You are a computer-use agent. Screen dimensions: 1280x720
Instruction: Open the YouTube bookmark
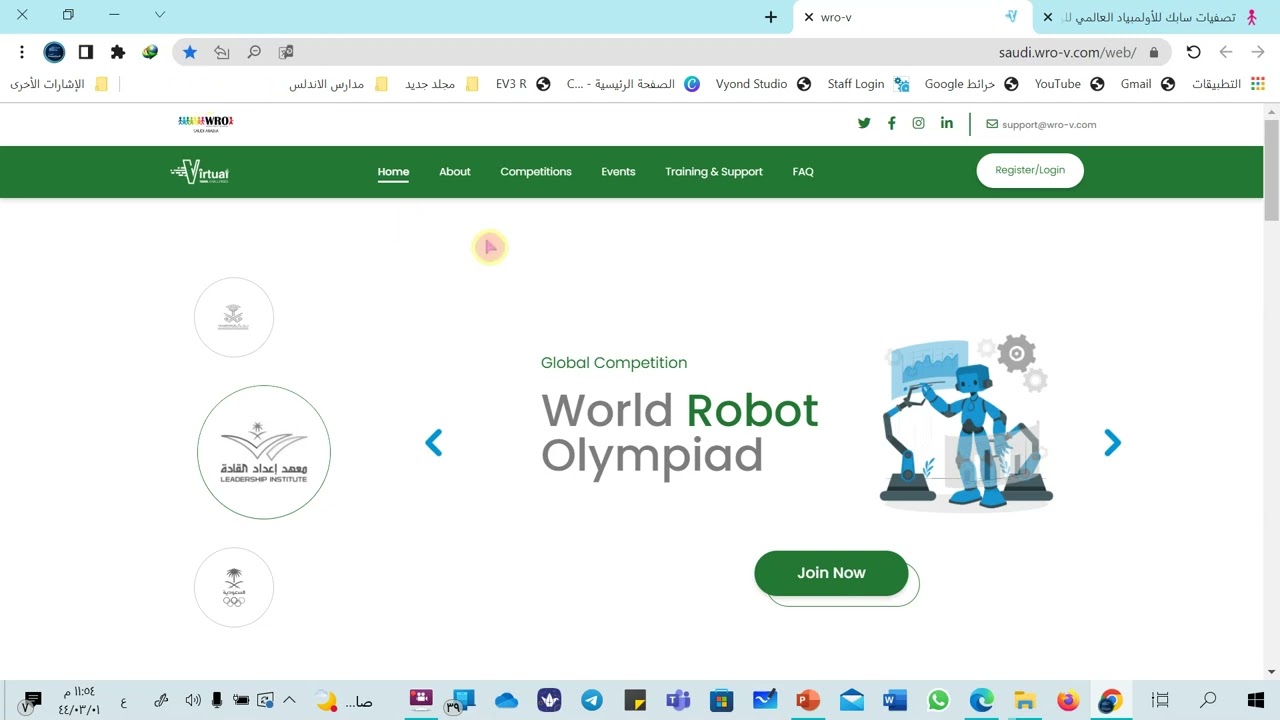coord(1069,84)
